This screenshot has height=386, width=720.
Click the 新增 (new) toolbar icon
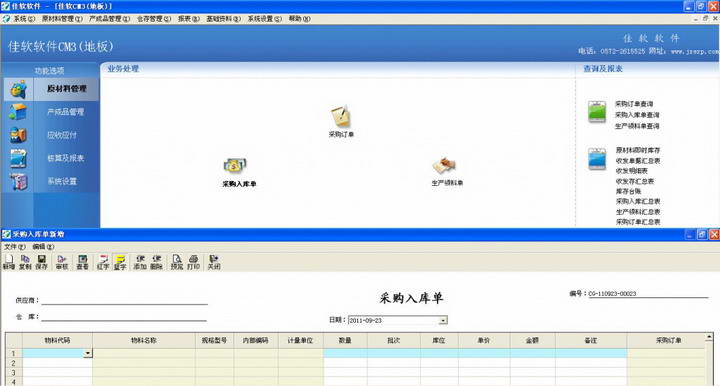[9, 262]
